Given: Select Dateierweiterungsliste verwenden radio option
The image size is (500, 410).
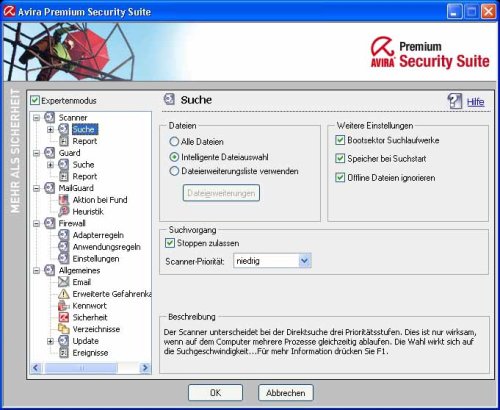Looking at the screenshot, I should pyautogui.click(x=174, y=171).
